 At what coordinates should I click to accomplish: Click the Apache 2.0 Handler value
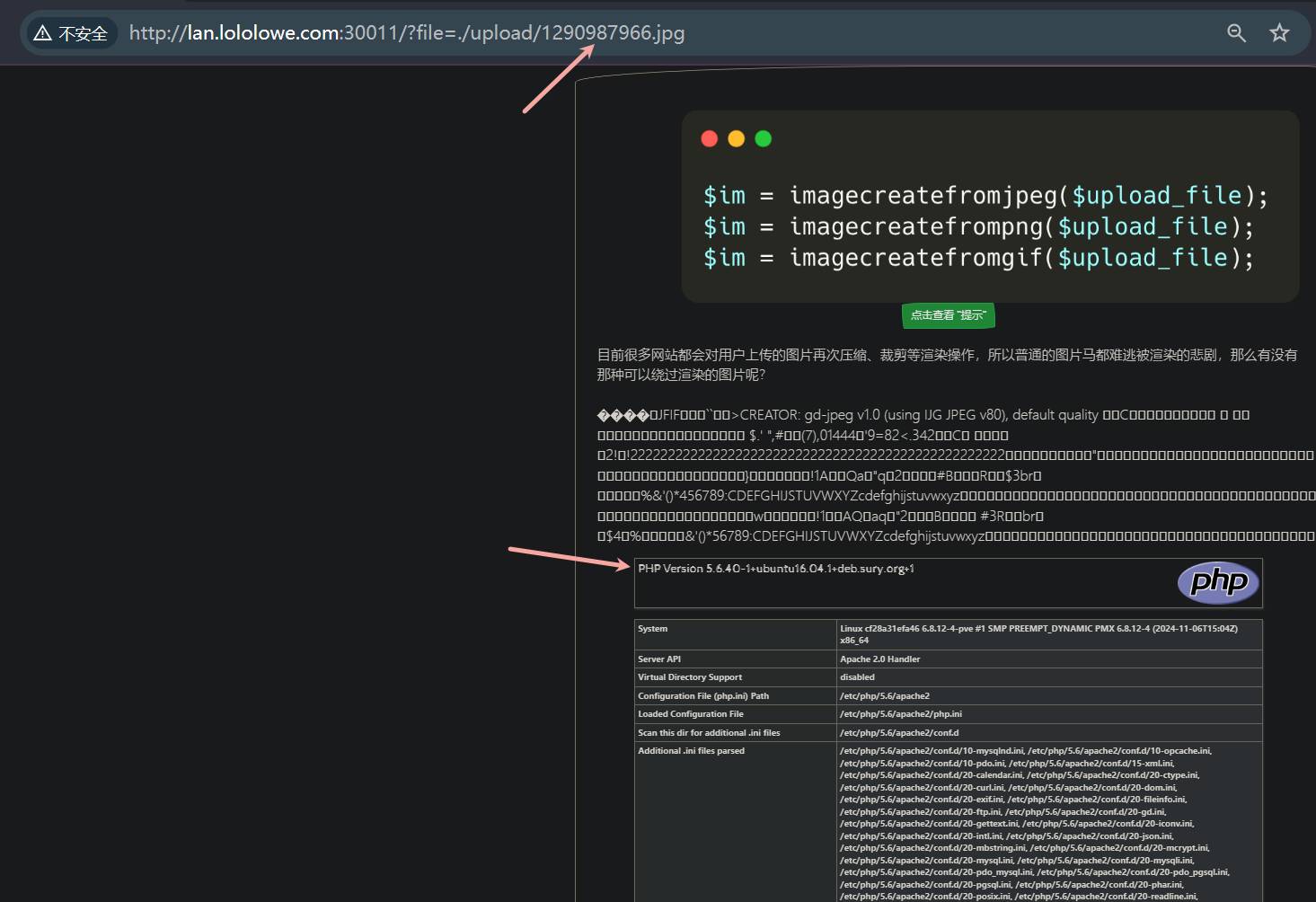[x=880, y=659]
